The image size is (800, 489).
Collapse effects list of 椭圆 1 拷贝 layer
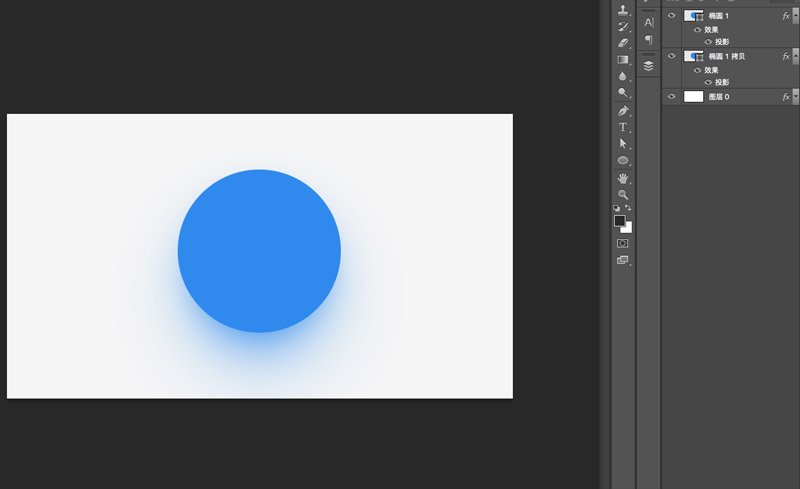(x=795, y=56)
